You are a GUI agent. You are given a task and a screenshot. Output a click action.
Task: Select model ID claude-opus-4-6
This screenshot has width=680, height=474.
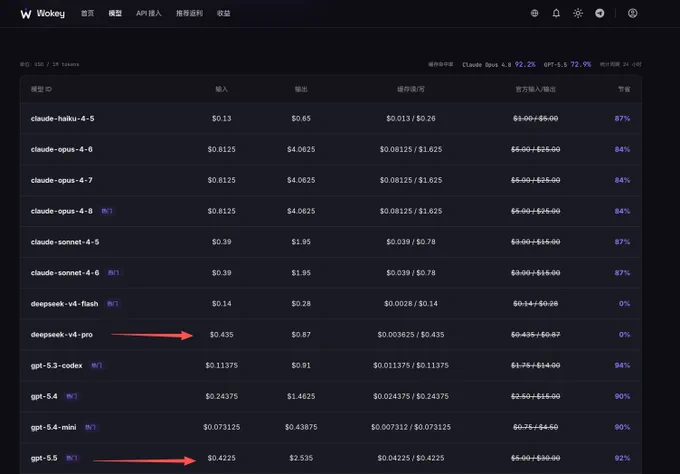62,149
